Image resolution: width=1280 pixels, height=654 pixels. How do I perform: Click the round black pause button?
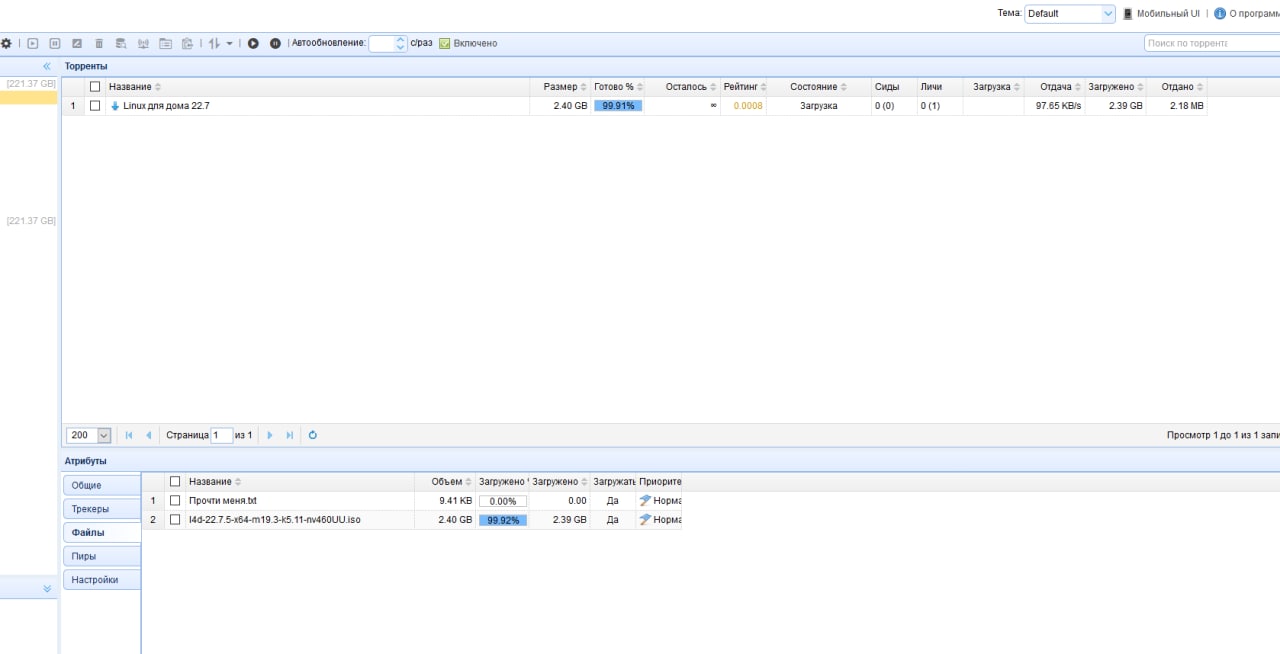(x=275, y=43)
